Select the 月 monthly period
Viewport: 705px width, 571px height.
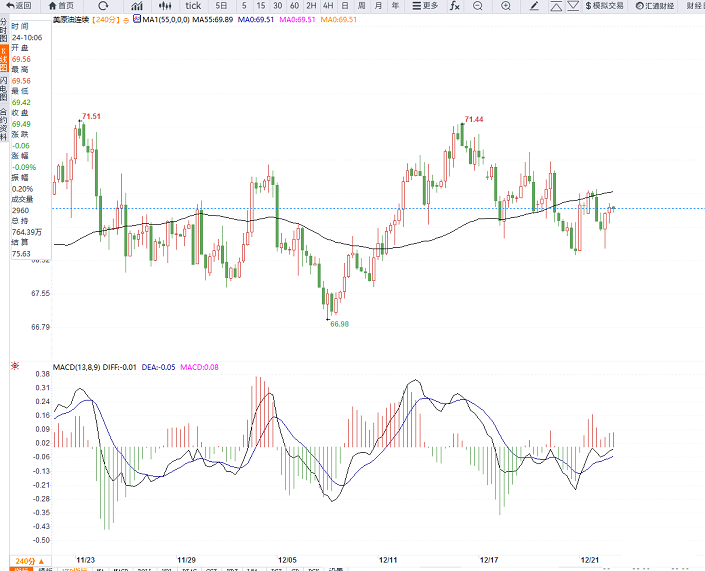click(378, 6)
